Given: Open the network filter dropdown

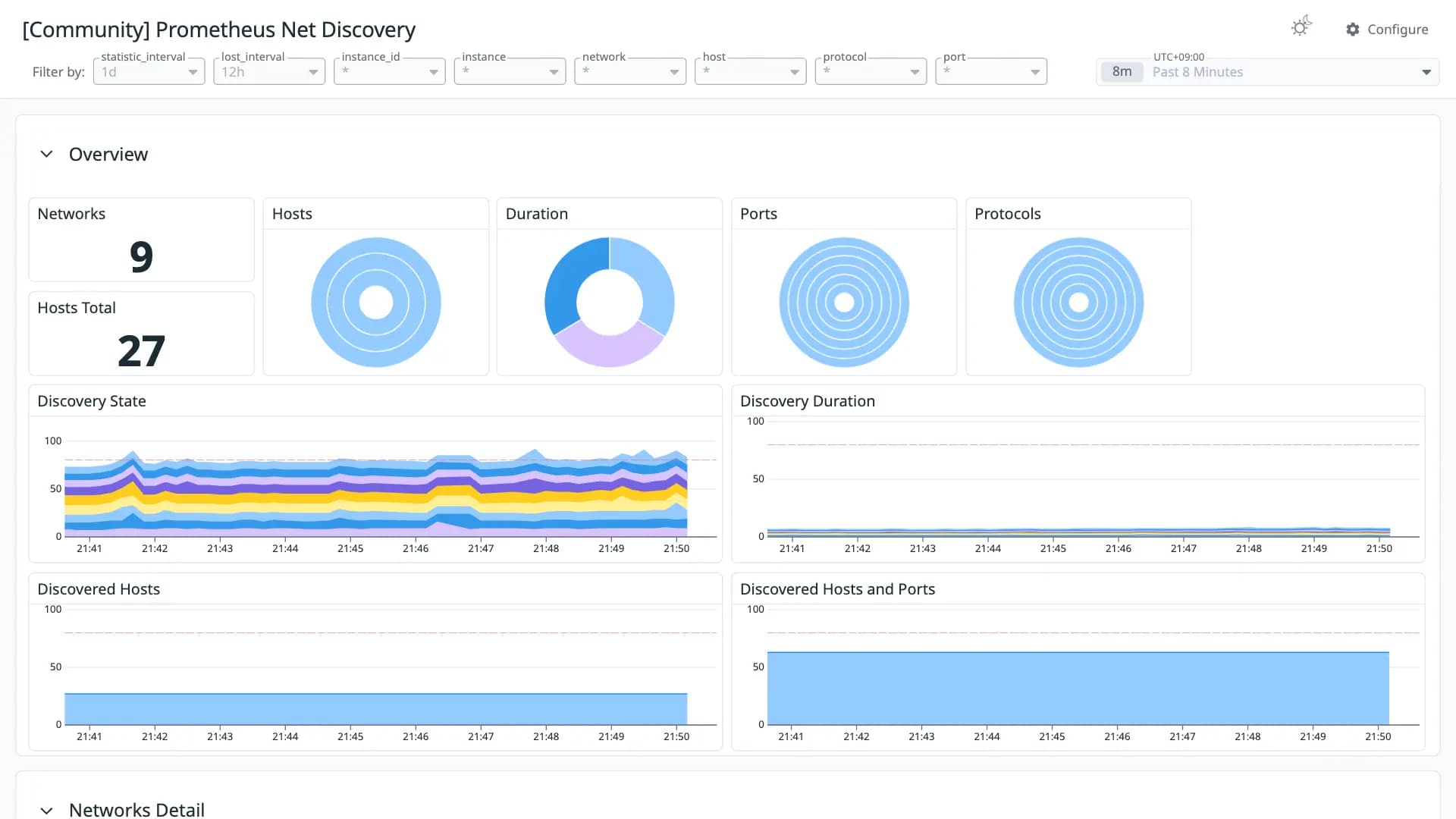Looking at the screenshot, I should click(x=630, y=71).
